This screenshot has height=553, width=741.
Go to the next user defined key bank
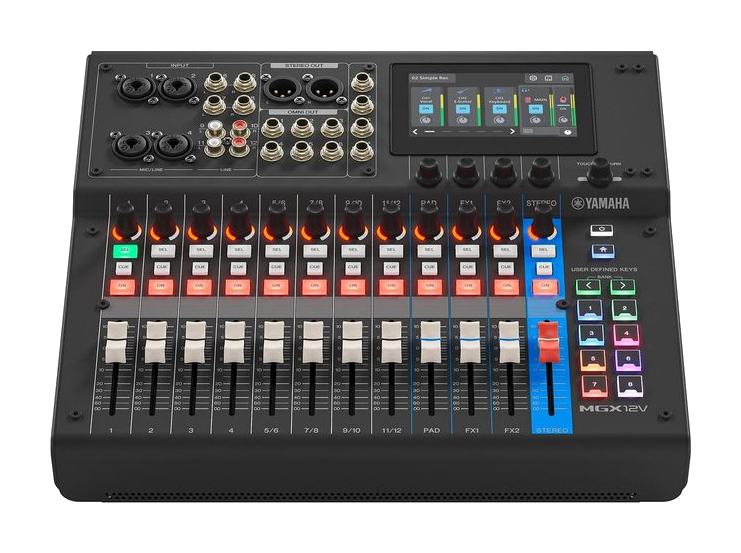[x=623, y=285]
